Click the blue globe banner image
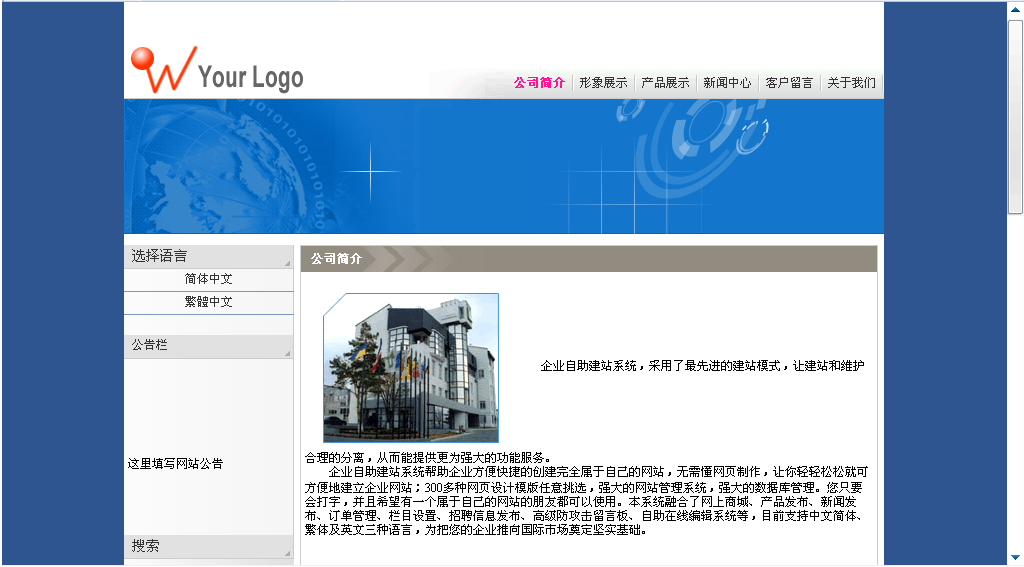Screen dimensions: 1024x567 pyautogui.click(x=504, y=167)
